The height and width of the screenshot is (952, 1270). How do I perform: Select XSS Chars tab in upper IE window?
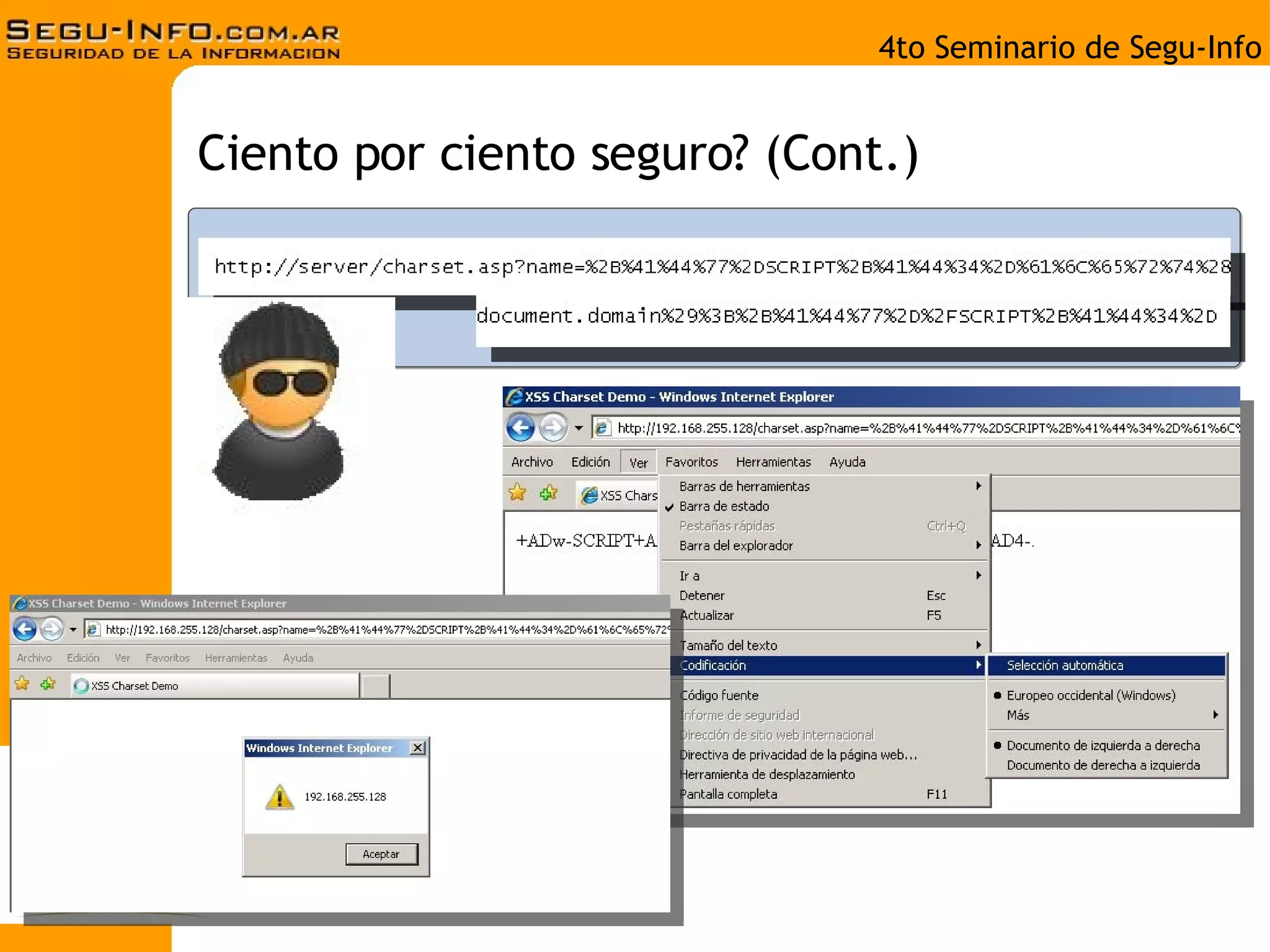pos(618,495)
